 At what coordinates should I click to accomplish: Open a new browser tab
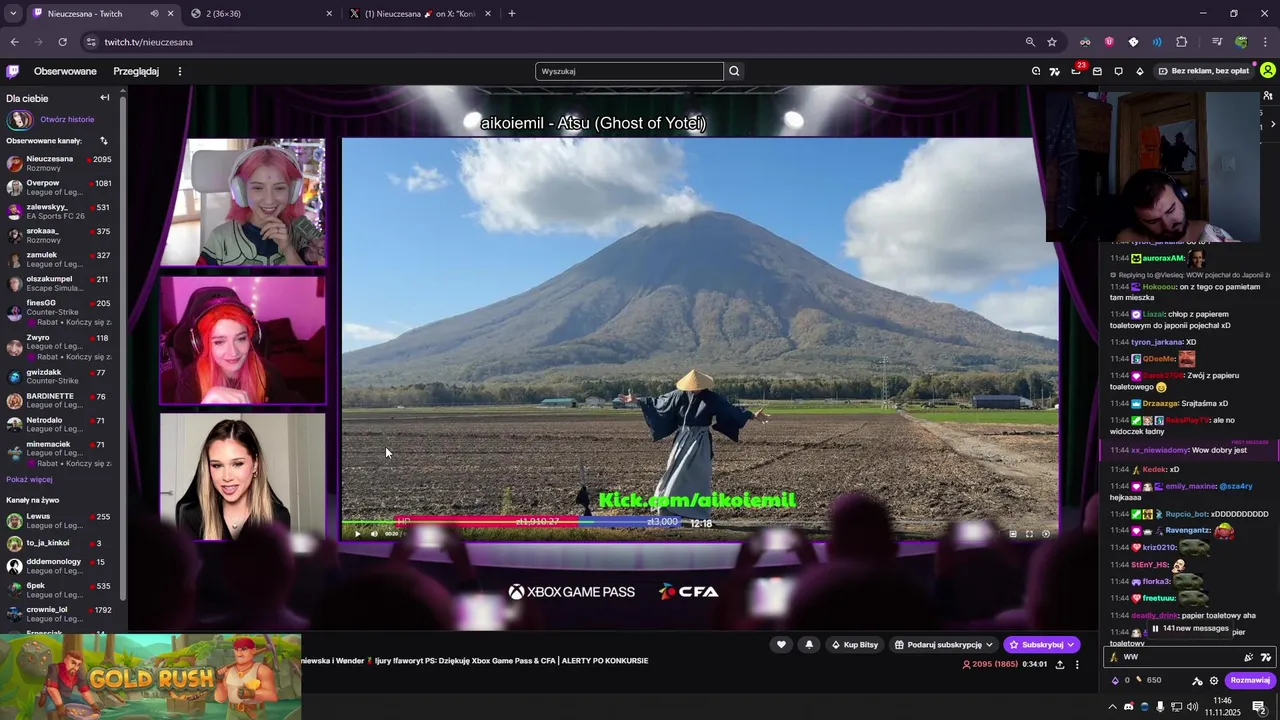pos(512,14)
